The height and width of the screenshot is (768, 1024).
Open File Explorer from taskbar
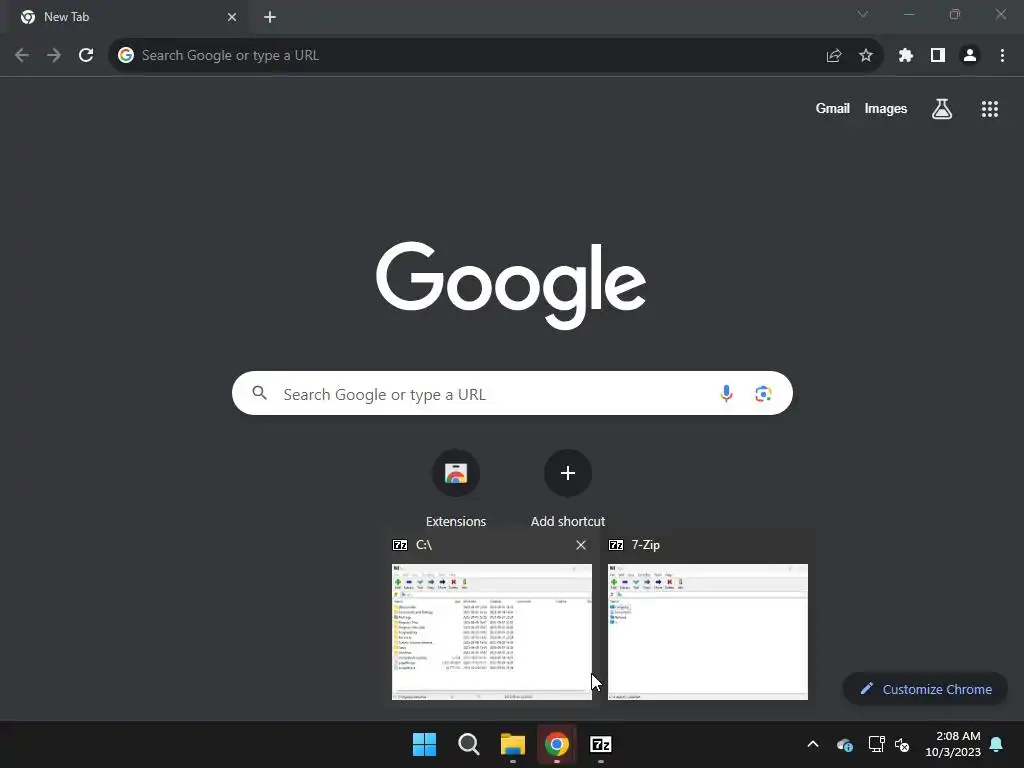click(513, 744)
